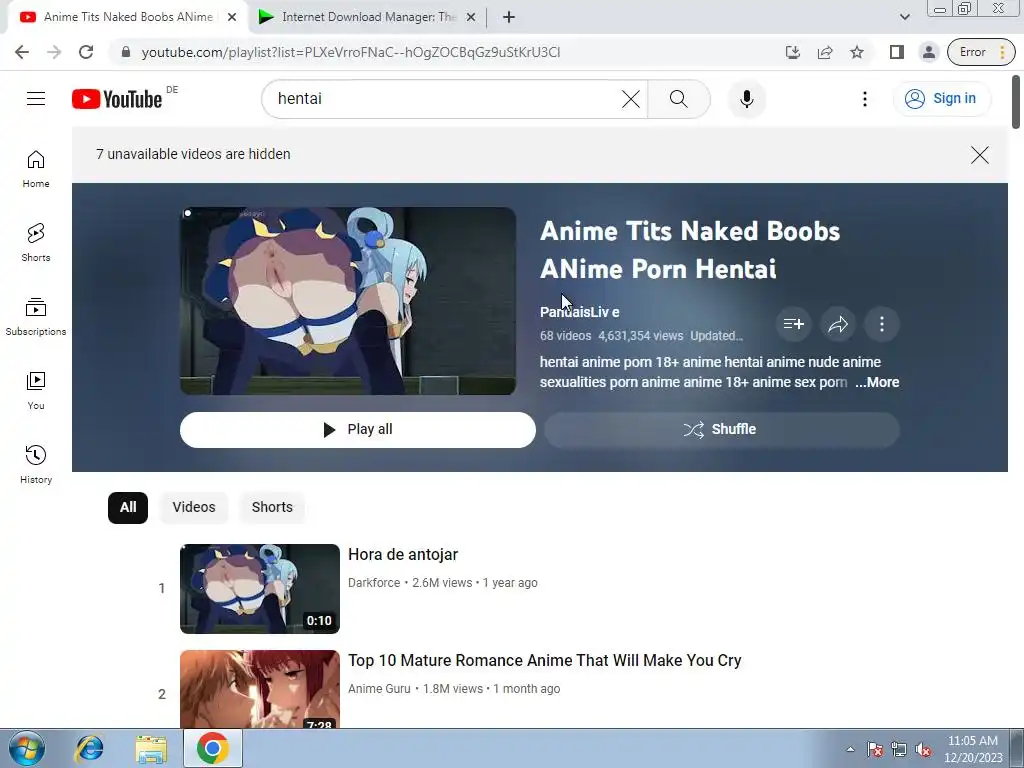Open the second video's thumbnail
This screenshot has height=768, width=1024.
(260, 689)
